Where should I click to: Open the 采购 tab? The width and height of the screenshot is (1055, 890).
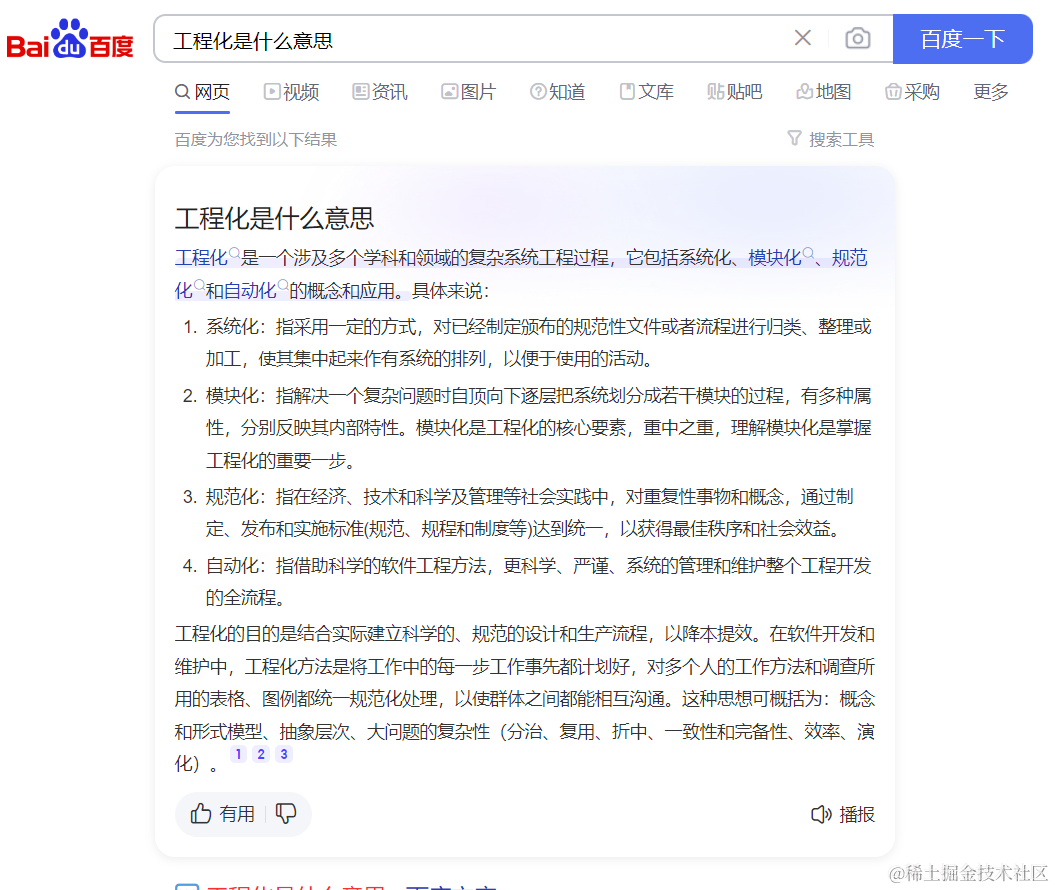[912, 91]
